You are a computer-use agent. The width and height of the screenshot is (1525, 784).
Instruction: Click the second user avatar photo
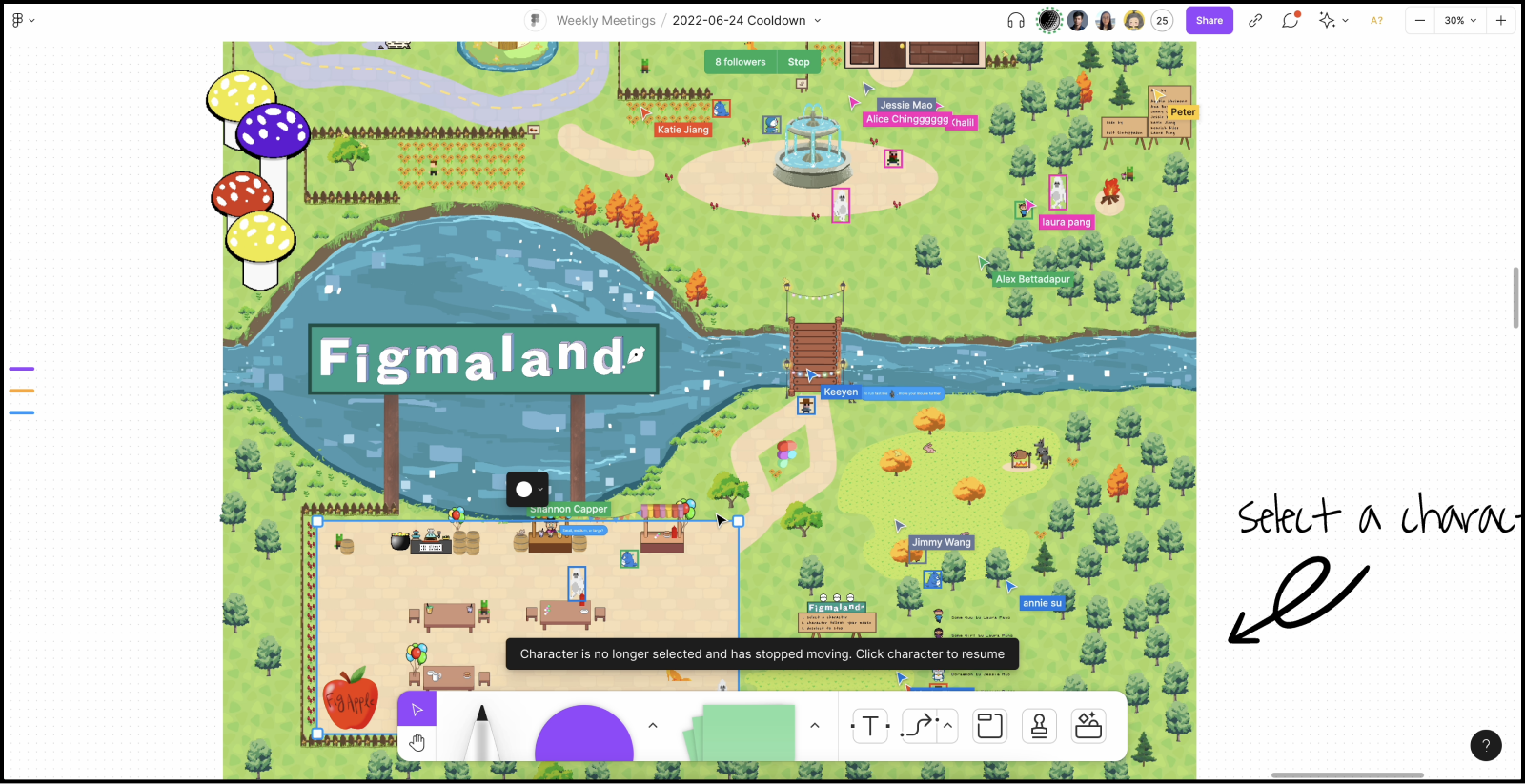click(x=1077, y=20)
